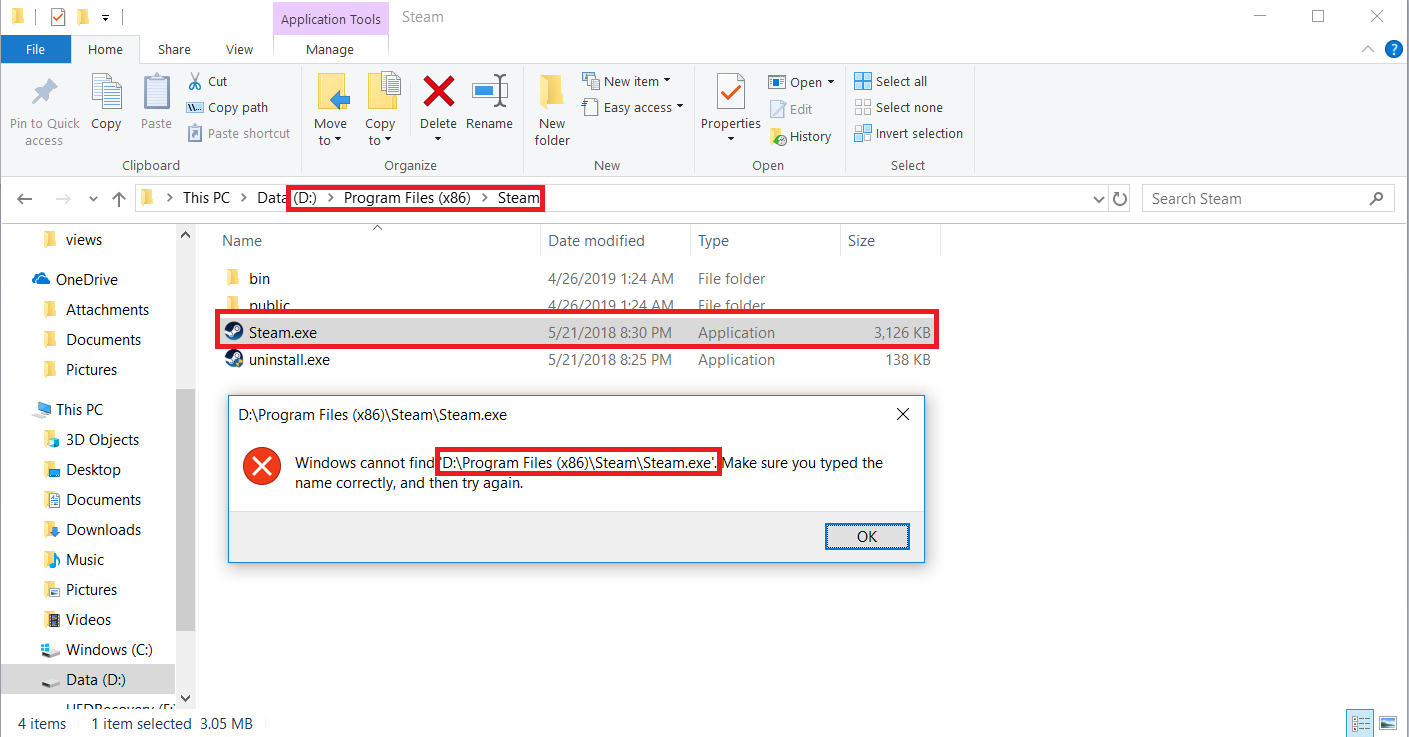Select Paste shortcut in the ribbon
Image resolution: width=1409 pixels, height=737 pixels.
238,133
